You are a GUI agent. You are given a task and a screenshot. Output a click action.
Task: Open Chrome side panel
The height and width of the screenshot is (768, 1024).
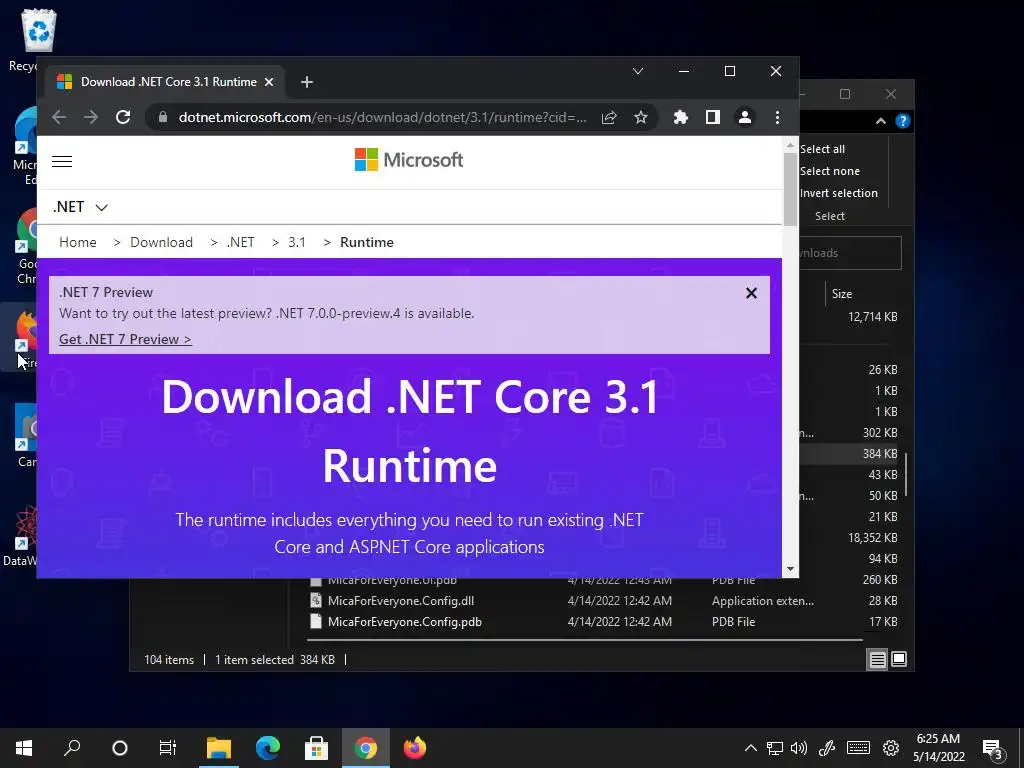[x=712, y=118]
